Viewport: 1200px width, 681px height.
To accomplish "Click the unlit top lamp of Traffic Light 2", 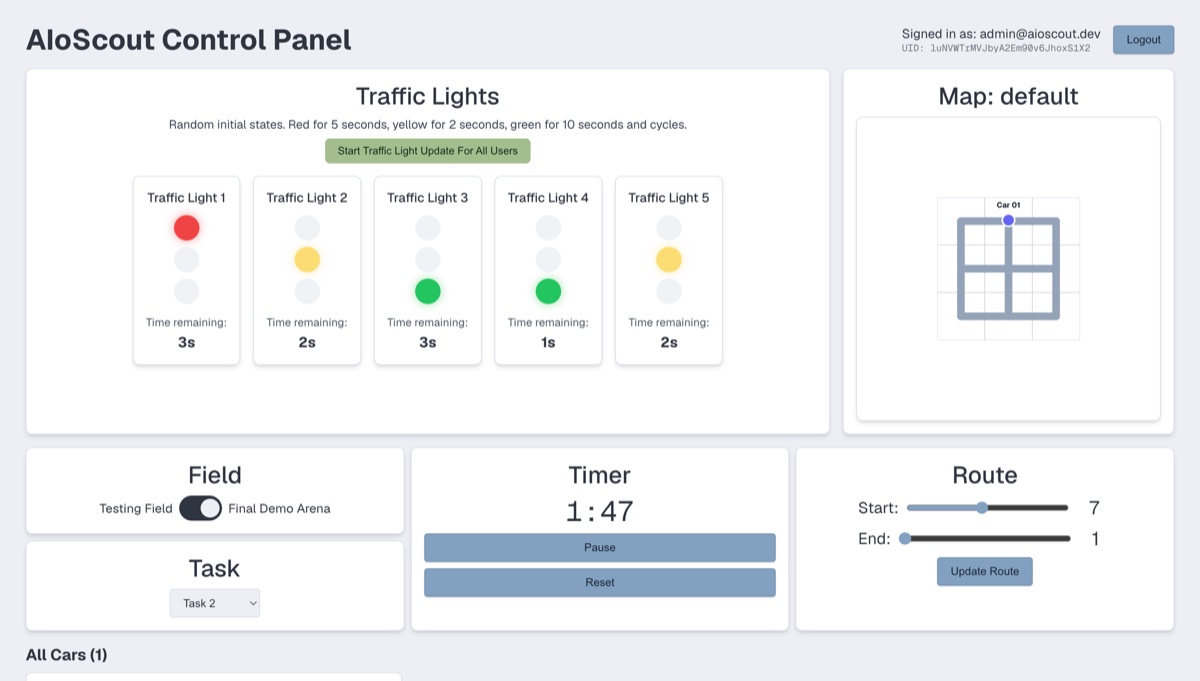I will pos(307,228).
